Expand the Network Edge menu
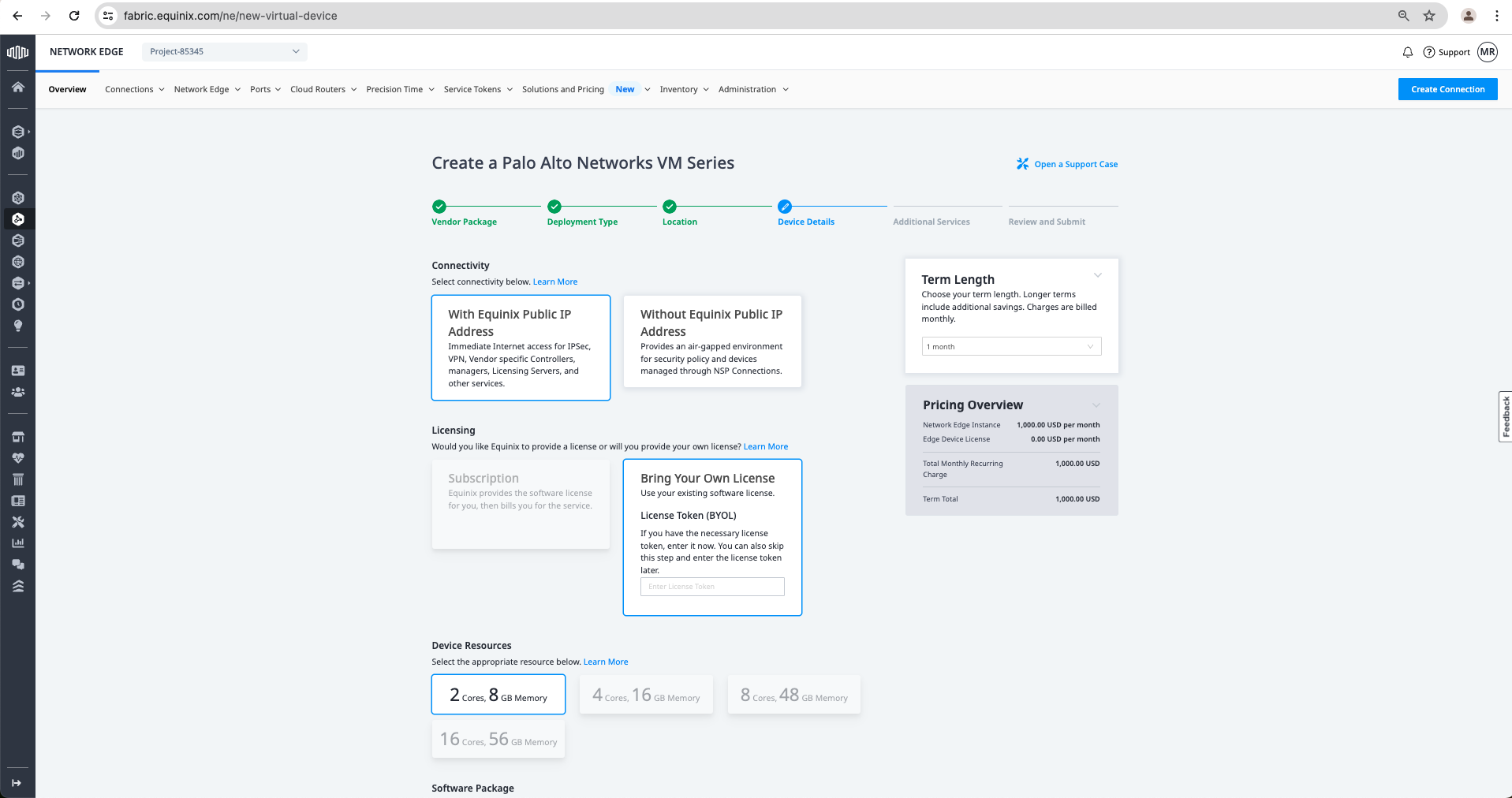Viewport: 1512px width, 798px height. coord(207,89)
